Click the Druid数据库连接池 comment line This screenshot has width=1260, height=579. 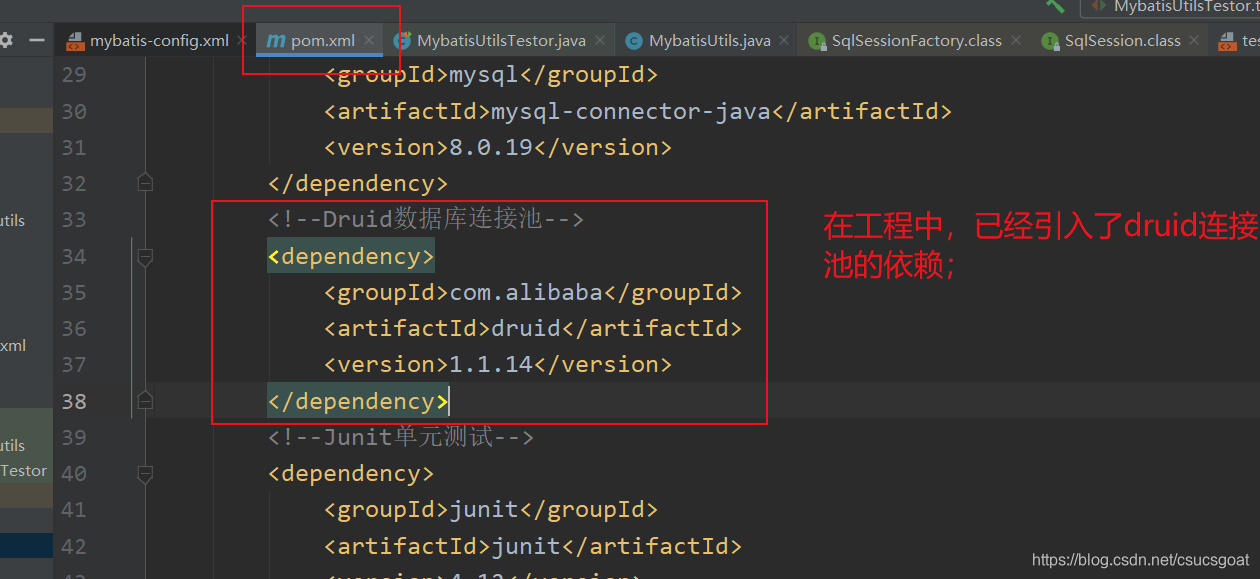pyautogui.click(x=425, y=219)
